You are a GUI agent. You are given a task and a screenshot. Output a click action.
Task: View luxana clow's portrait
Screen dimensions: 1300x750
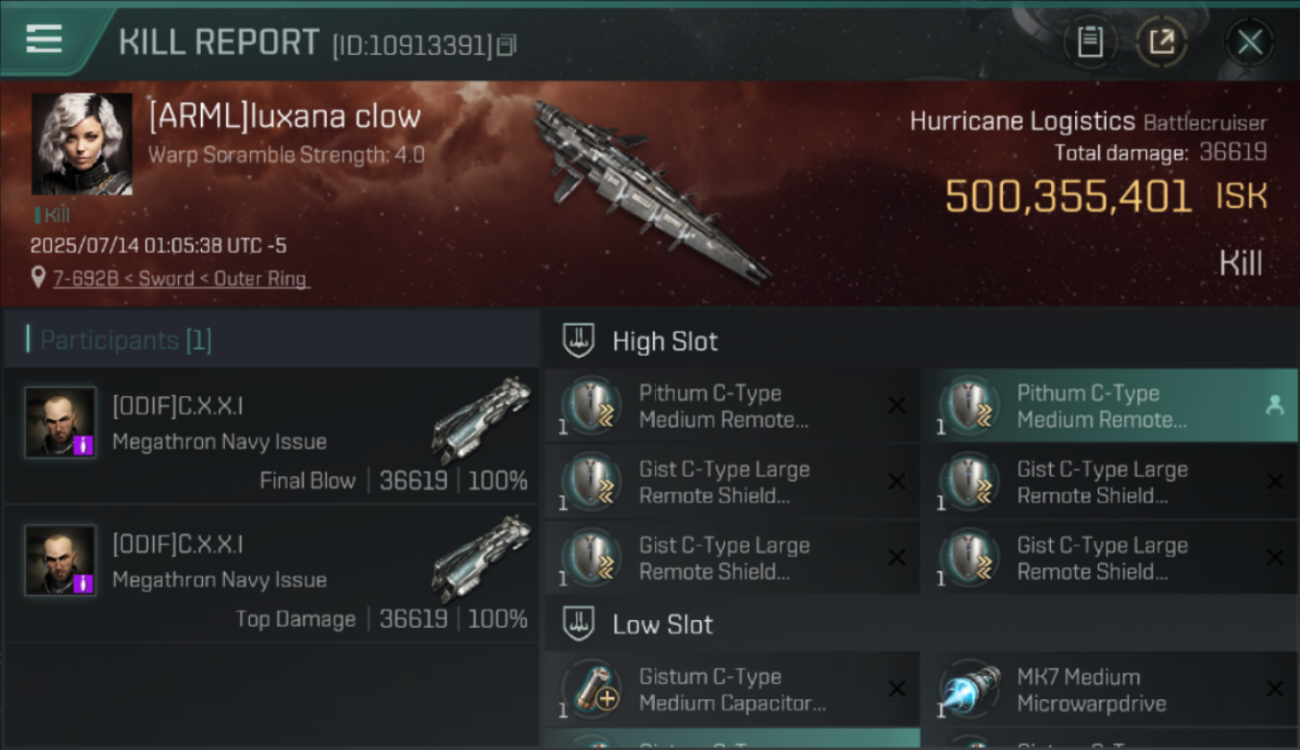[82, 144]
